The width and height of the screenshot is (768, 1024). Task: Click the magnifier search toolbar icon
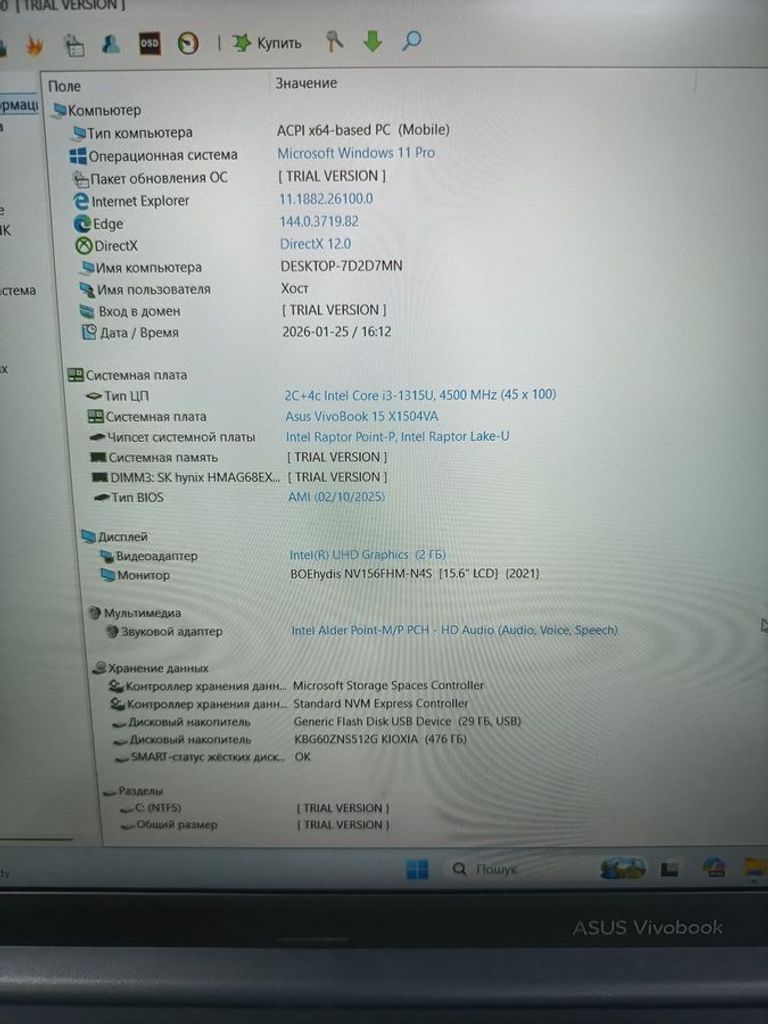411,40
